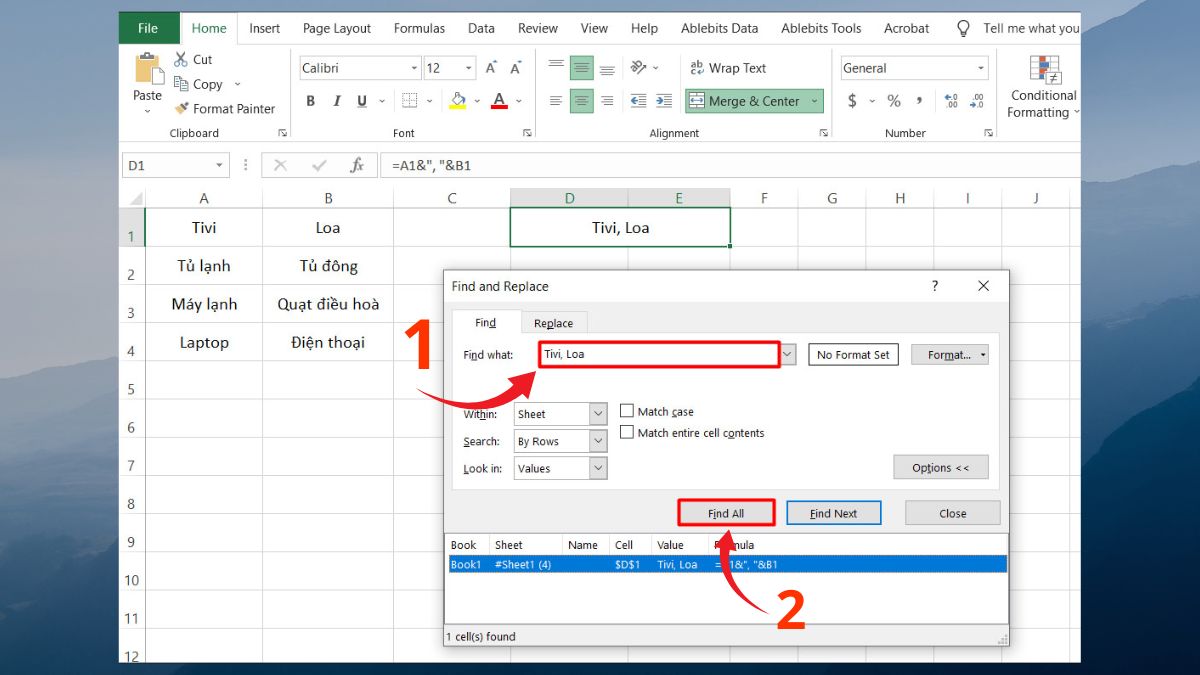The image size is (1200, 675).
Task: Apply Percent Style format
Action: (x=894, y=101)
